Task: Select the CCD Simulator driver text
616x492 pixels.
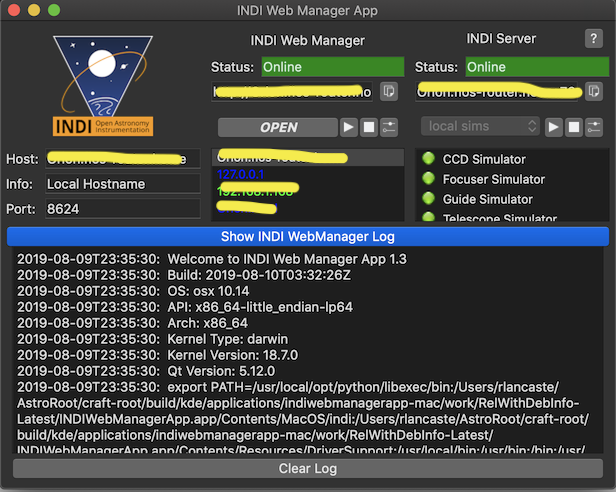Action: click(x=484, y=159)
